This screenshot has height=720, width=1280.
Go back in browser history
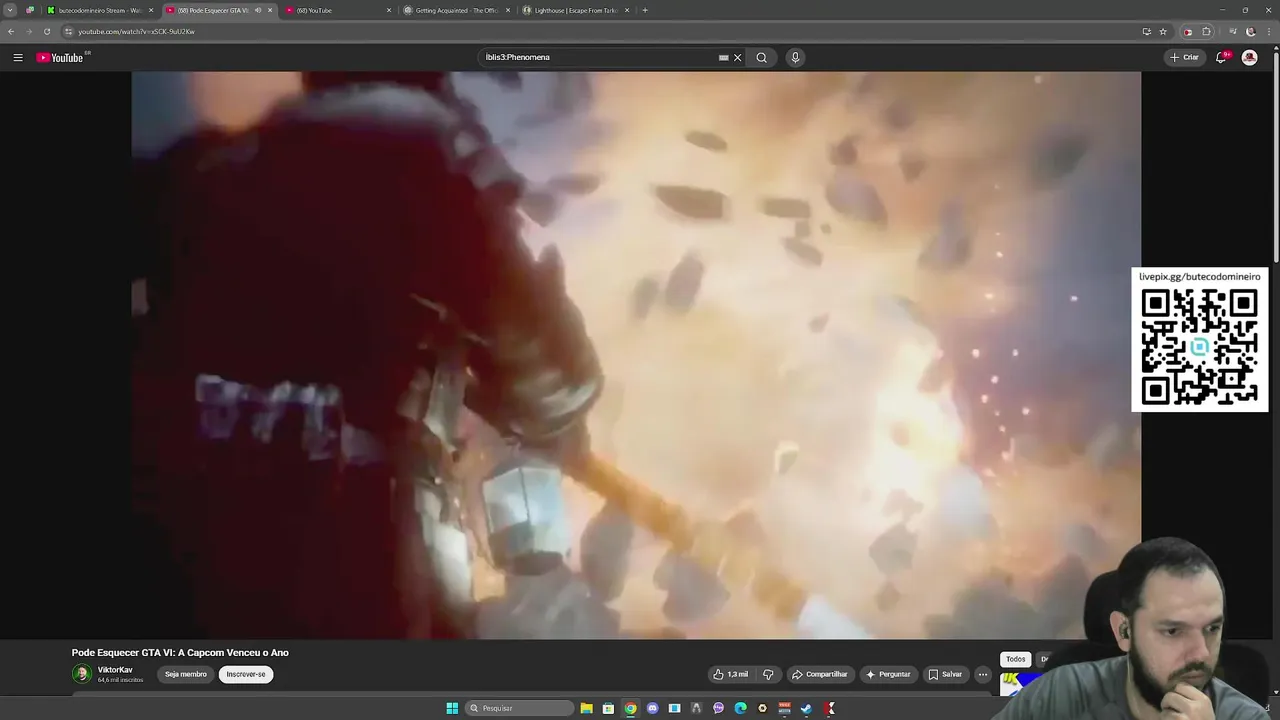point(11,31)
